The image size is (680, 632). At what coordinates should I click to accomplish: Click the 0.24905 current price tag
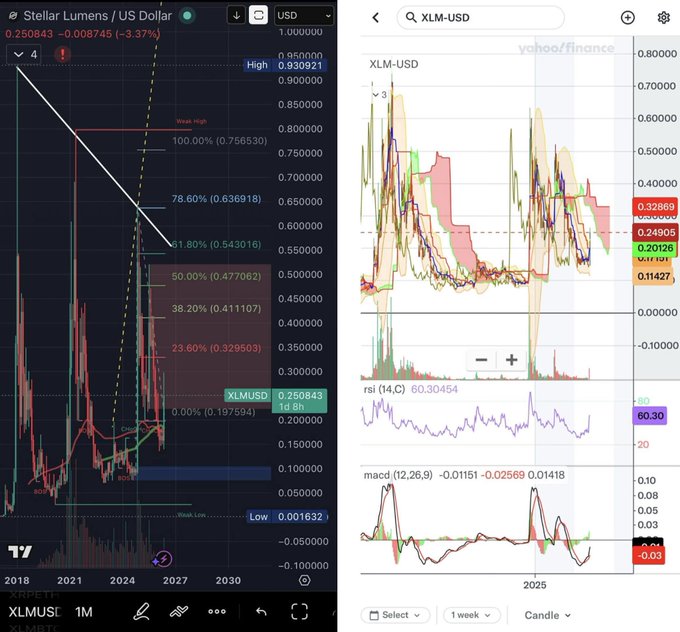pyautogui.click(x=656, y=232)
